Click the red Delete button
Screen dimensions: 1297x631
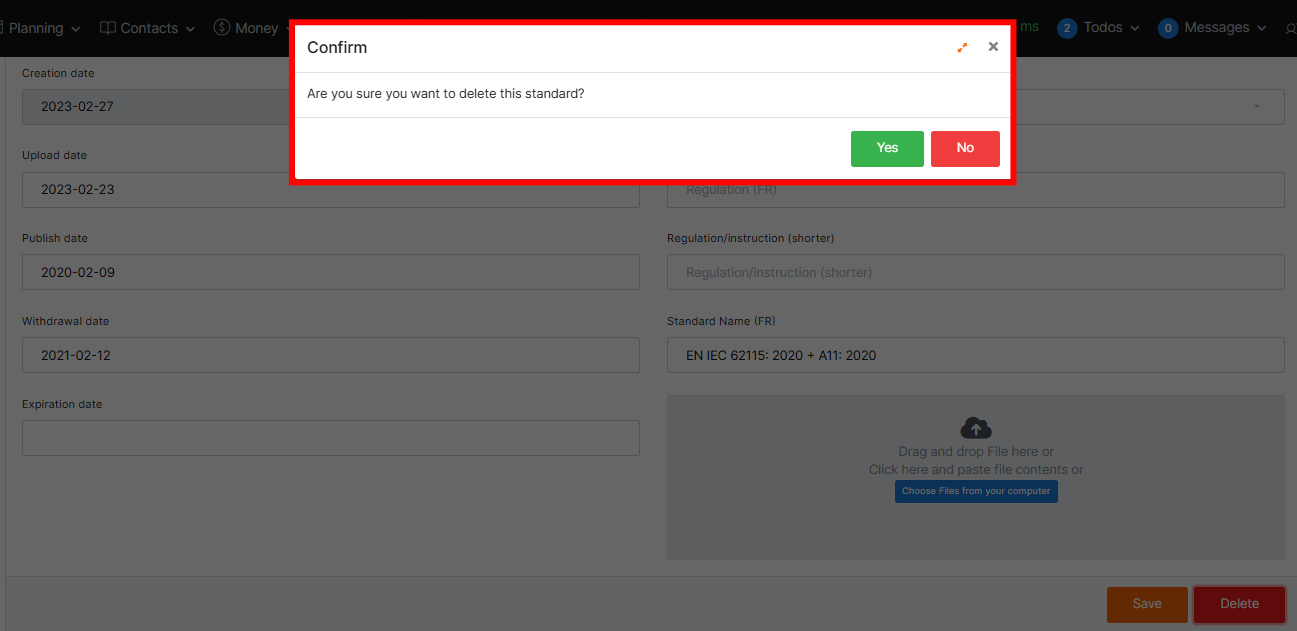tap(1239, 604)
